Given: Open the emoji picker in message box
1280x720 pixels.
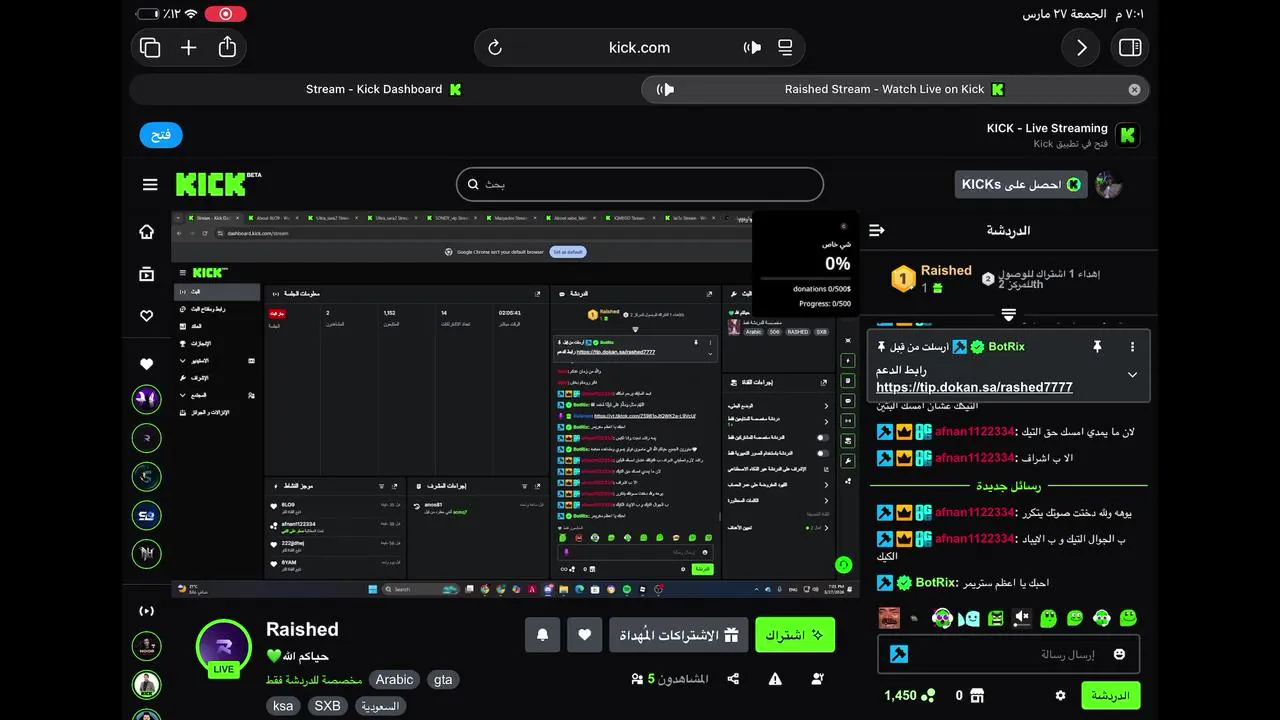Looking at the screenshot, I should 1119,654.
